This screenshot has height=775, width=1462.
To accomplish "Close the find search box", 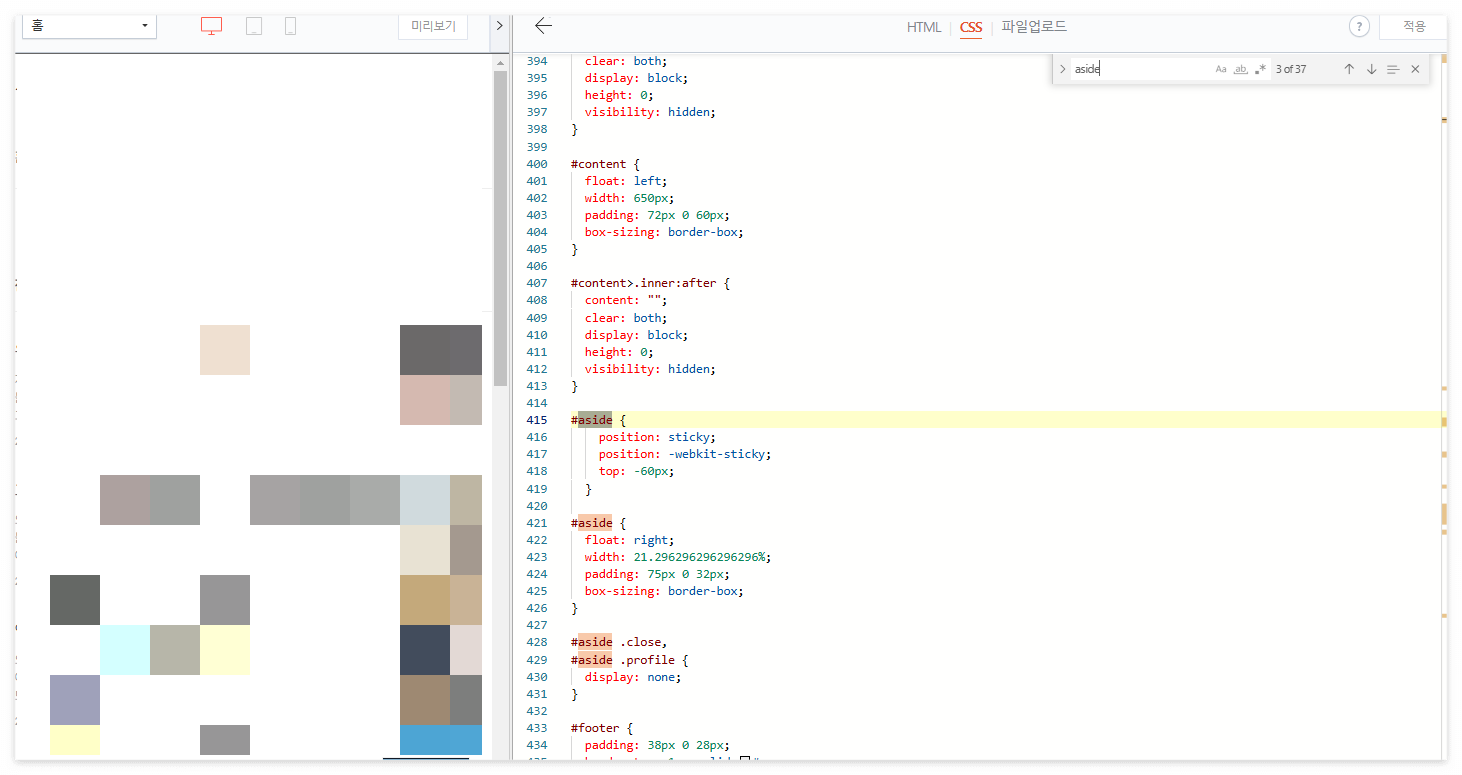I will coord(1415,69).
